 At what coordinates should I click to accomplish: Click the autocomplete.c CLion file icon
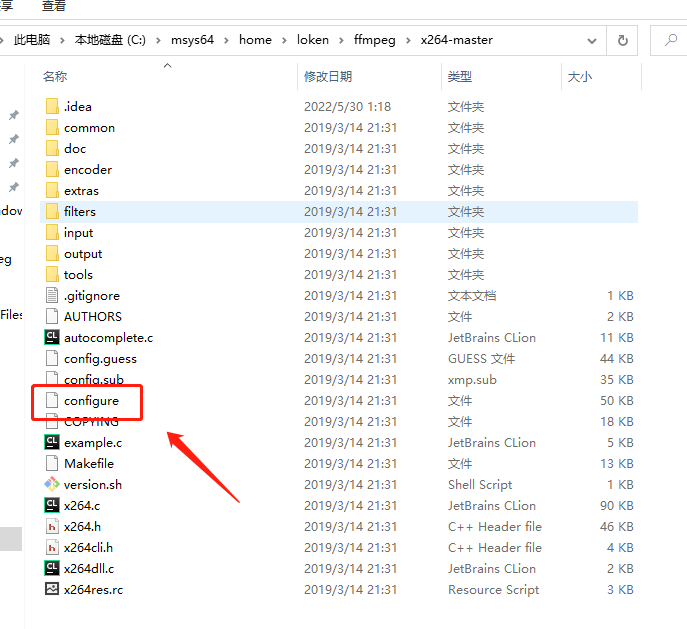tap(52, 338)
